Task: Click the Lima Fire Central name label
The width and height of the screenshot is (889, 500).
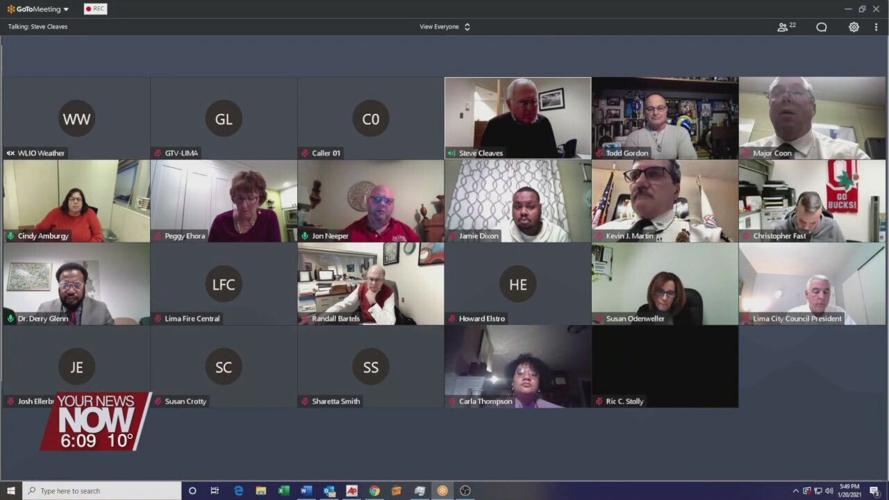Action: pyautogui.click(x=192, y=318)
